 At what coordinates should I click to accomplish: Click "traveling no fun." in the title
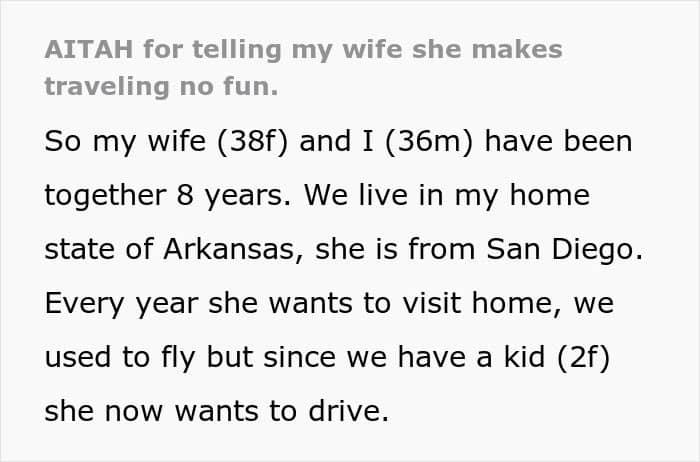(x=161, y=87)
